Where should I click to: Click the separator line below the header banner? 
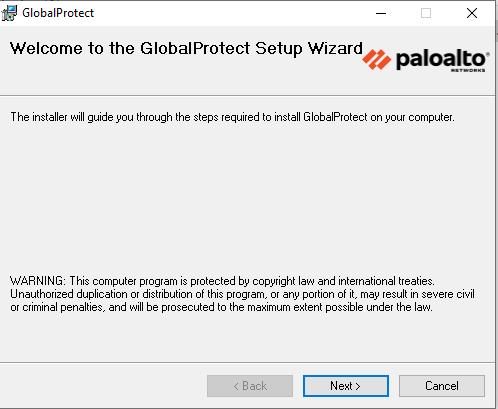247,96
